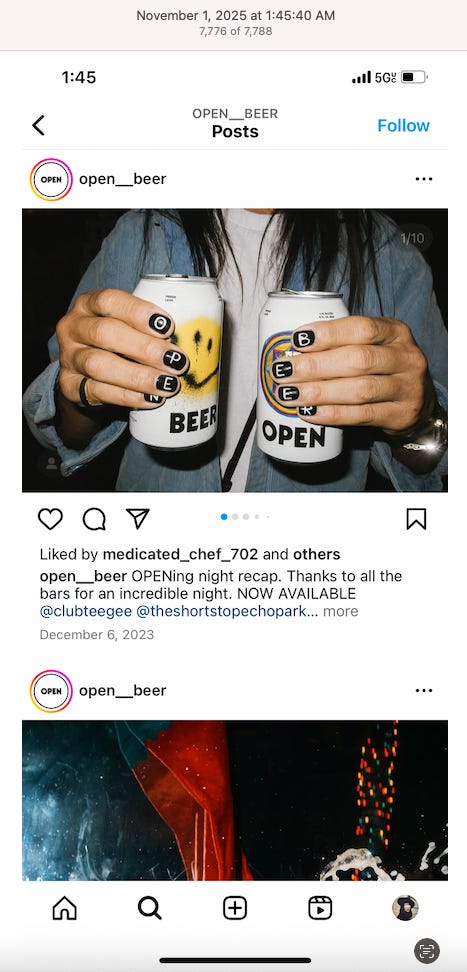Tap carousel page indicator dots

245,516
